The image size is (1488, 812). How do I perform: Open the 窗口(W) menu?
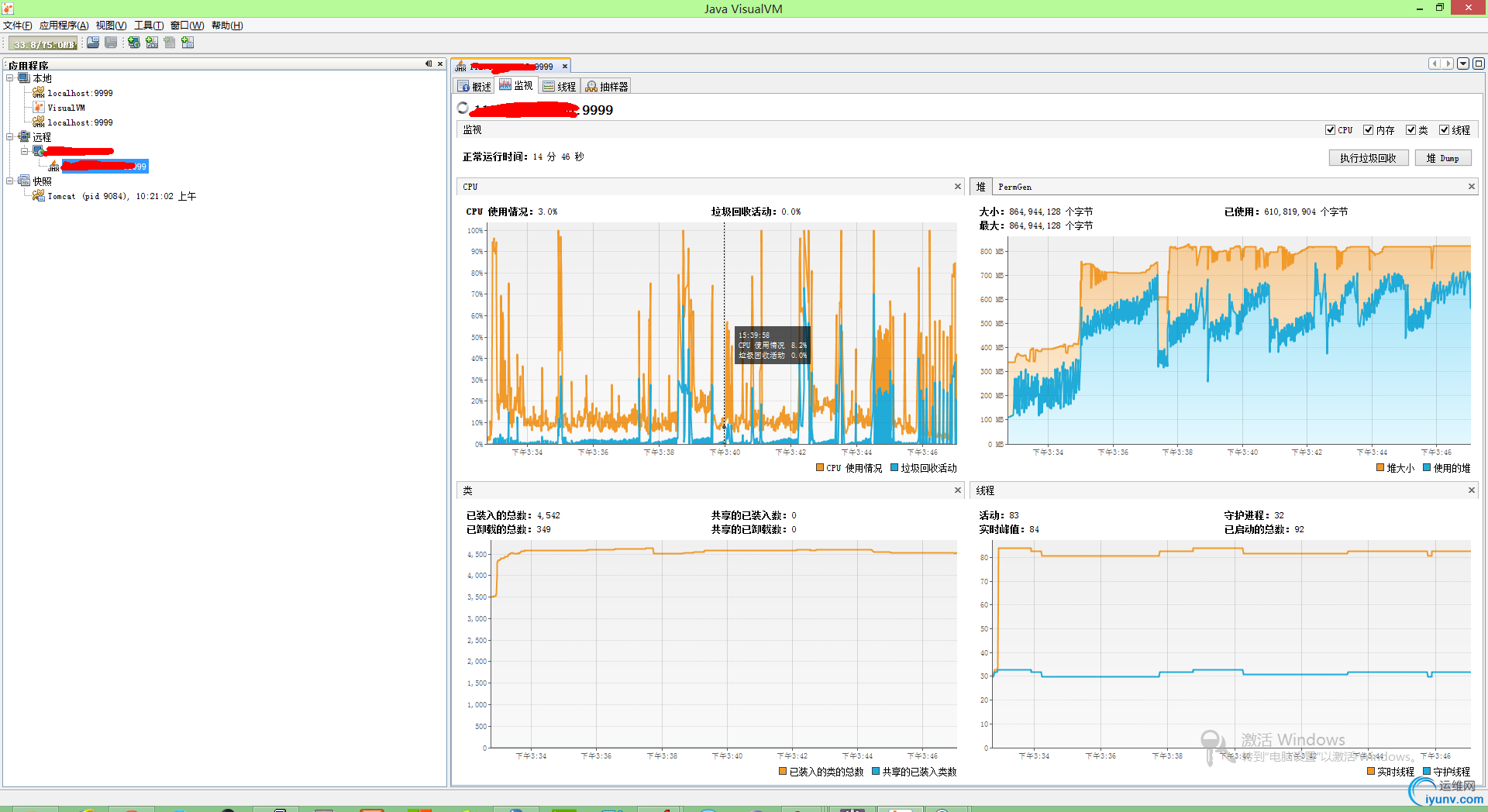pos(188,26)
